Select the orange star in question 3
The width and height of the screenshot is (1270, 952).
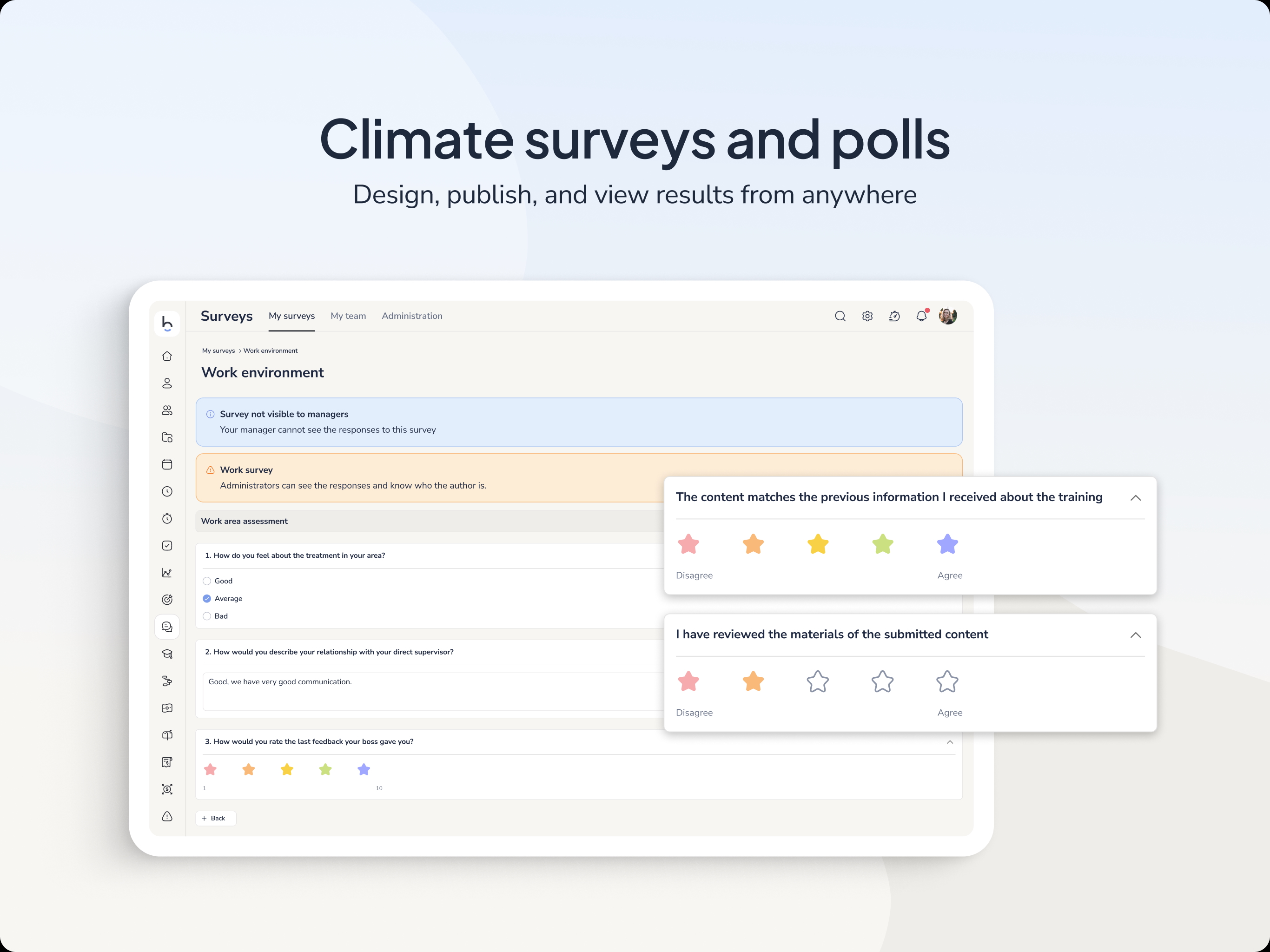click(x=249, y=769)
